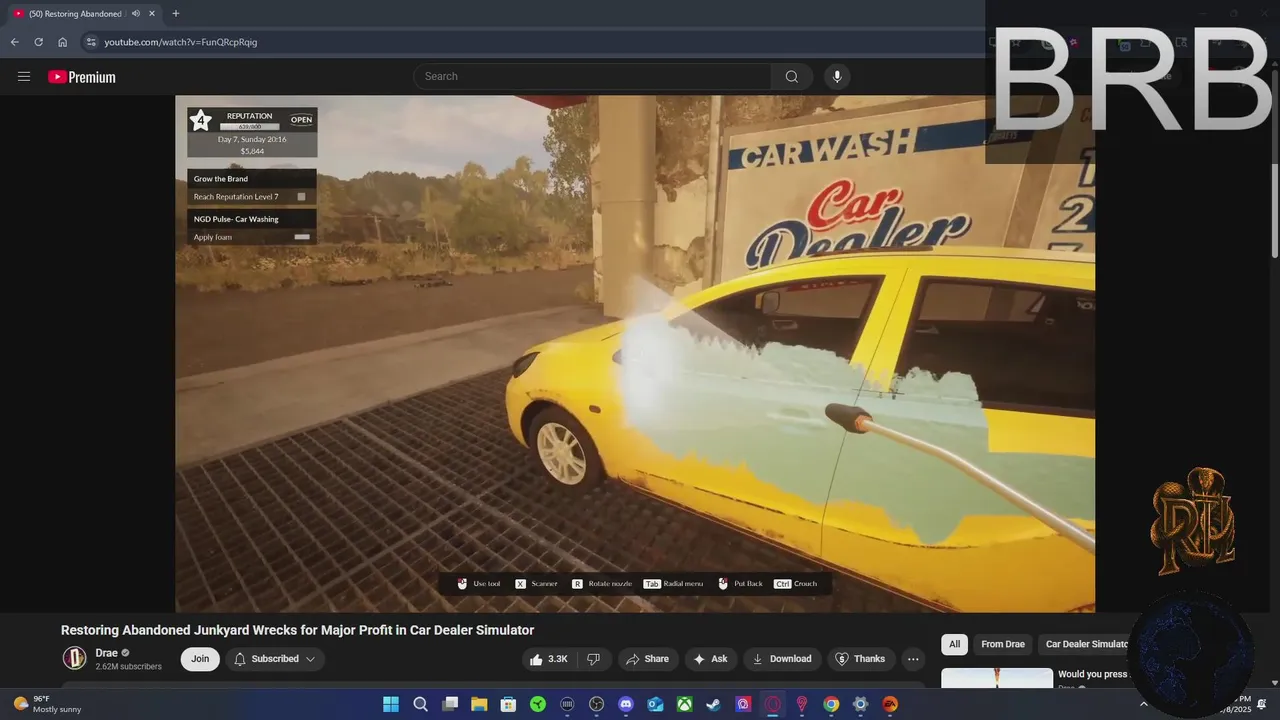This screenshot has width=1280, height=720.
Task: Focus the YouTube search field
Action: click(x=592, y=77)
